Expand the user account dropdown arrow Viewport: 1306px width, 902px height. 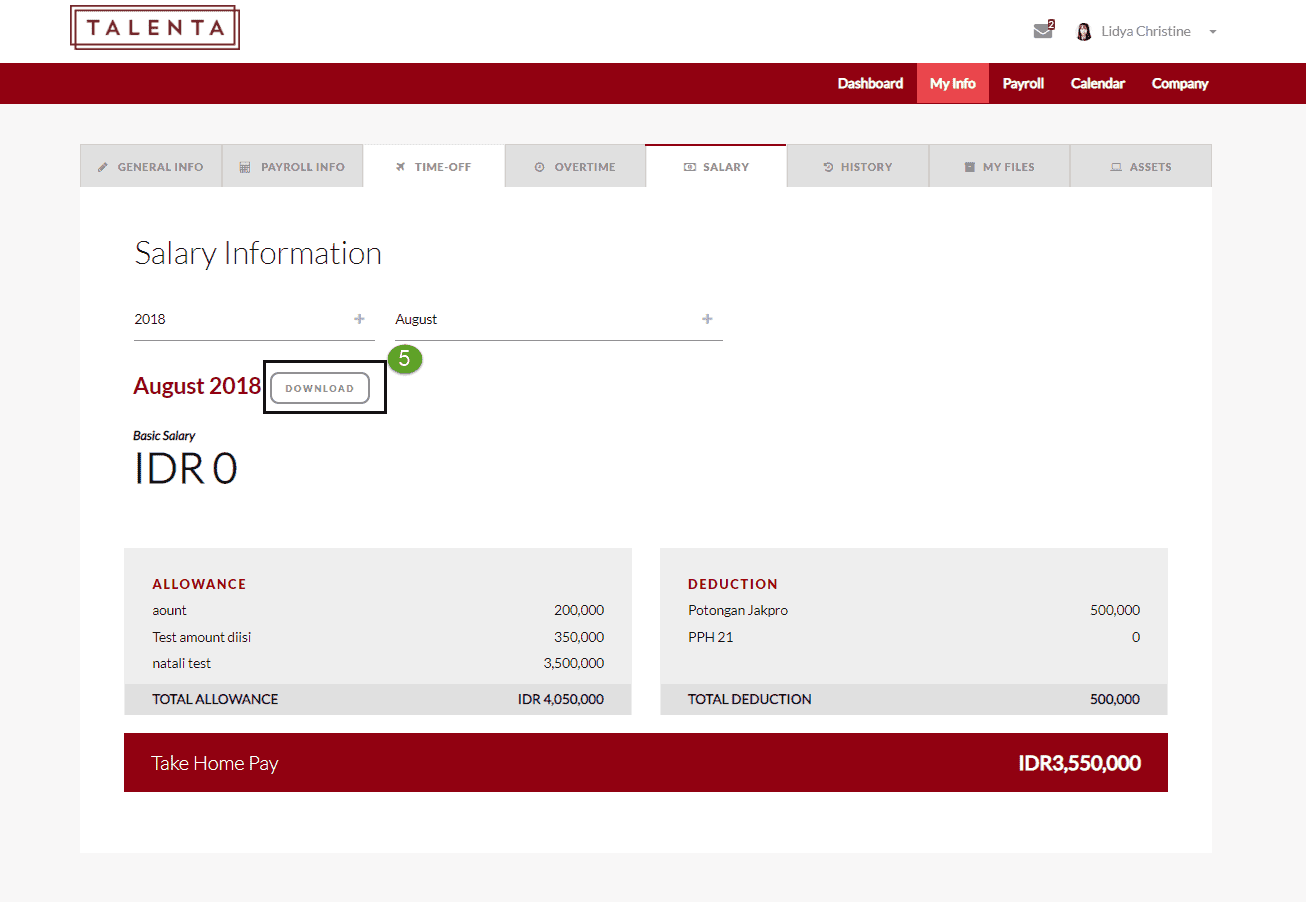(1213, 32)
